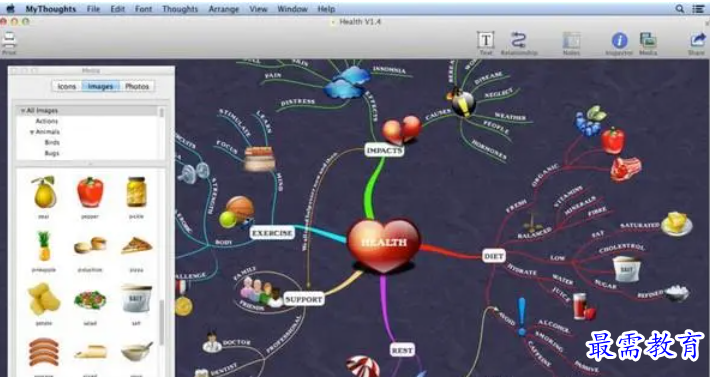
Task: Toggle the Media toolbar icon
Action: click(648, 40)
